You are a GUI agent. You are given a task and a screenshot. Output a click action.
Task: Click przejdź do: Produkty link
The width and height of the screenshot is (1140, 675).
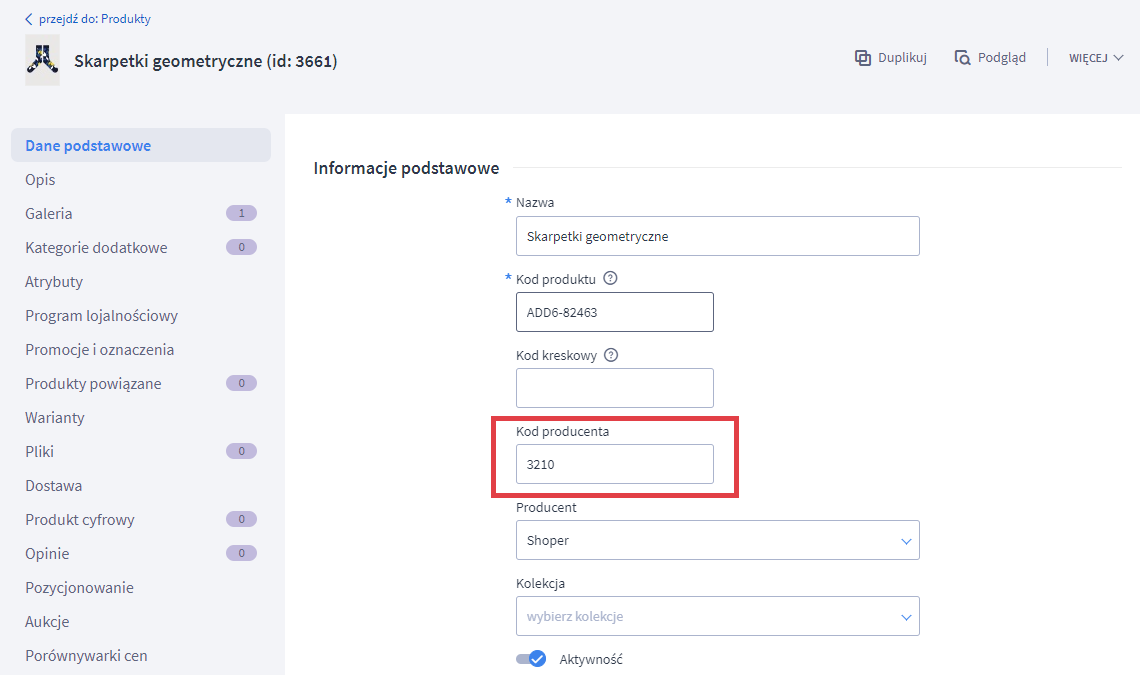click(95, 19)
